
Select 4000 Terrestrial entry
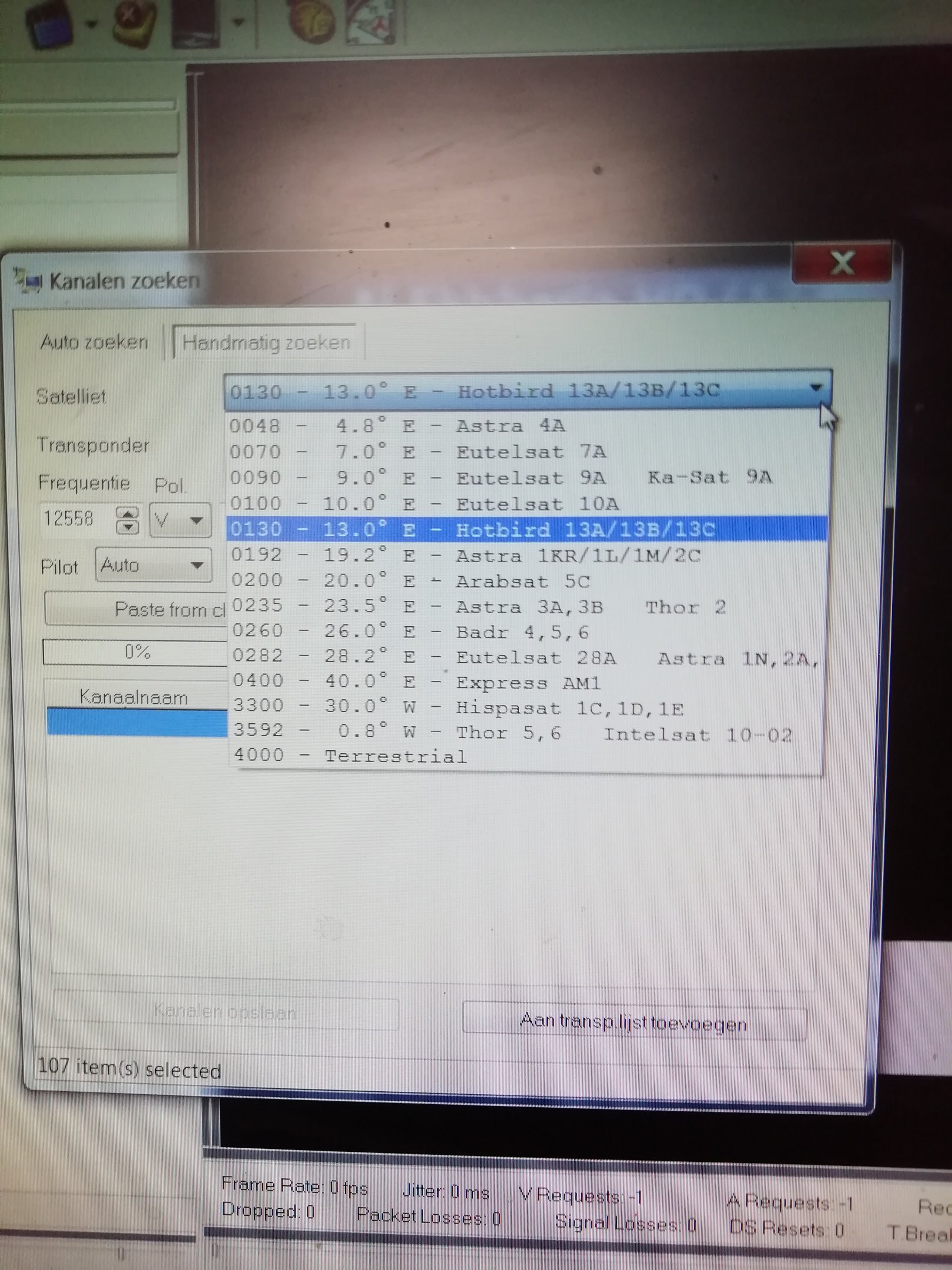(527, 756)
